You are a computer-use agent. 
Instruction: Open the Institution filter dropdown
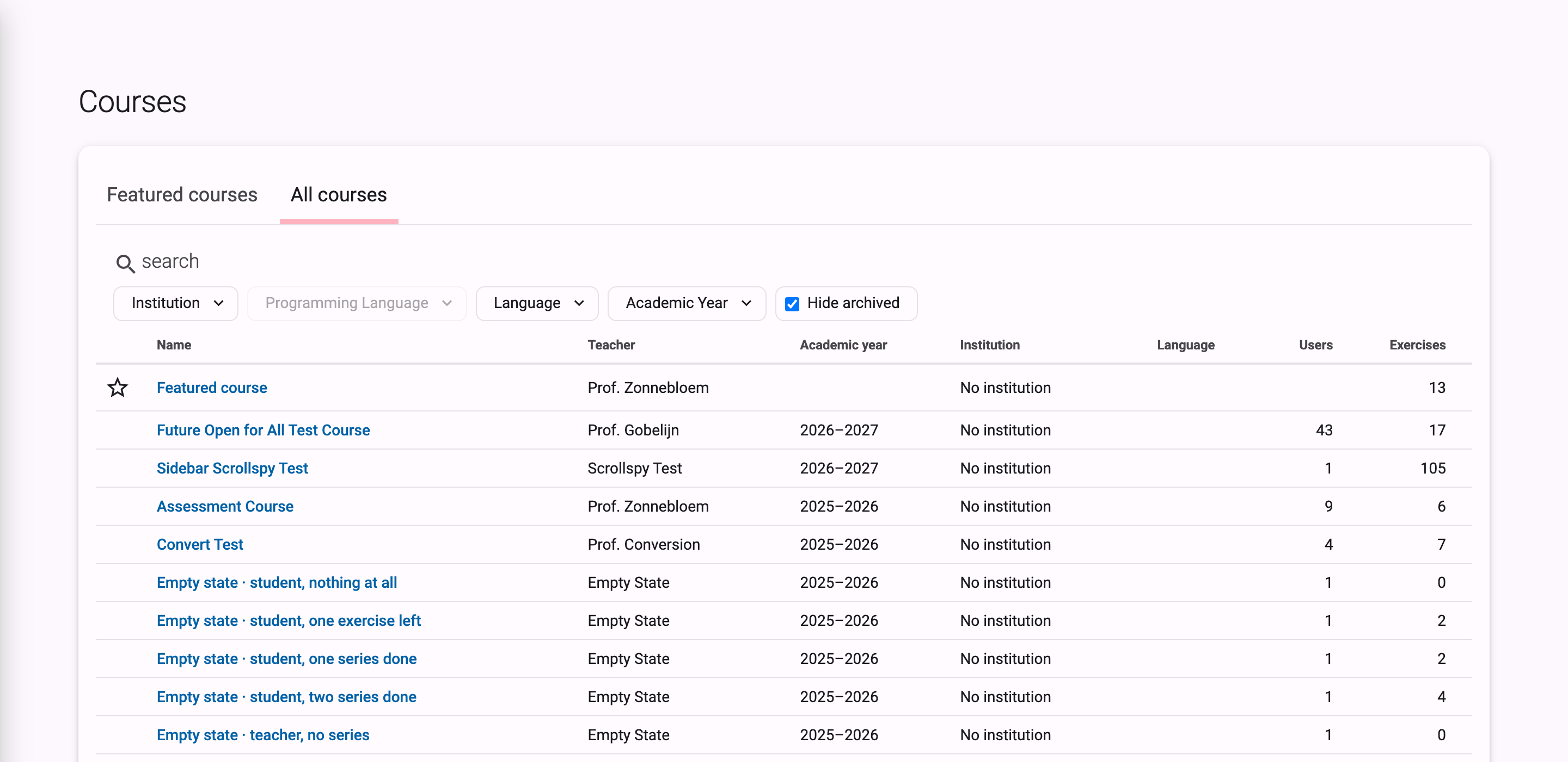pyautogui.click(x=176, y=303)
